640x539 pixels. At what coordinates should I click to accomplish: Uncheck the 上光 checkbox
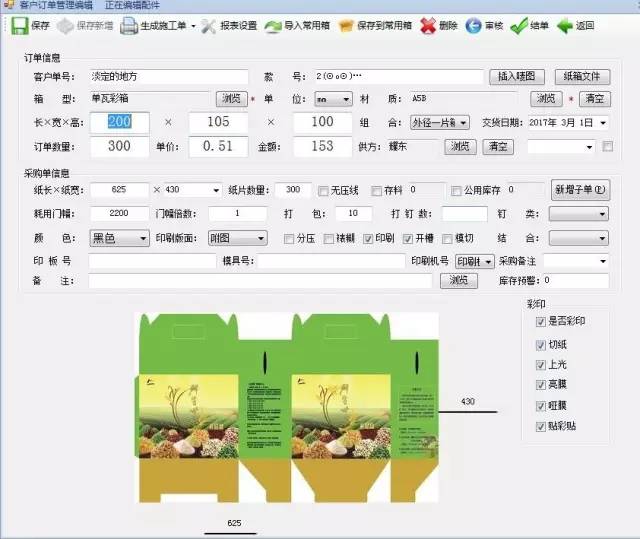click(541, 364)
